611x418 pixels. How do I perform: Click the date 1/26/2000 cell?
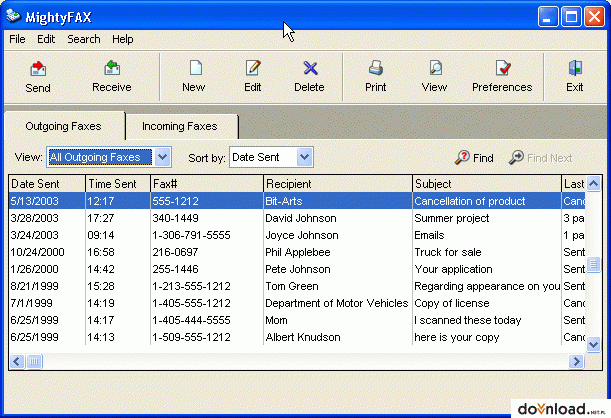click(x=34, y=269)
